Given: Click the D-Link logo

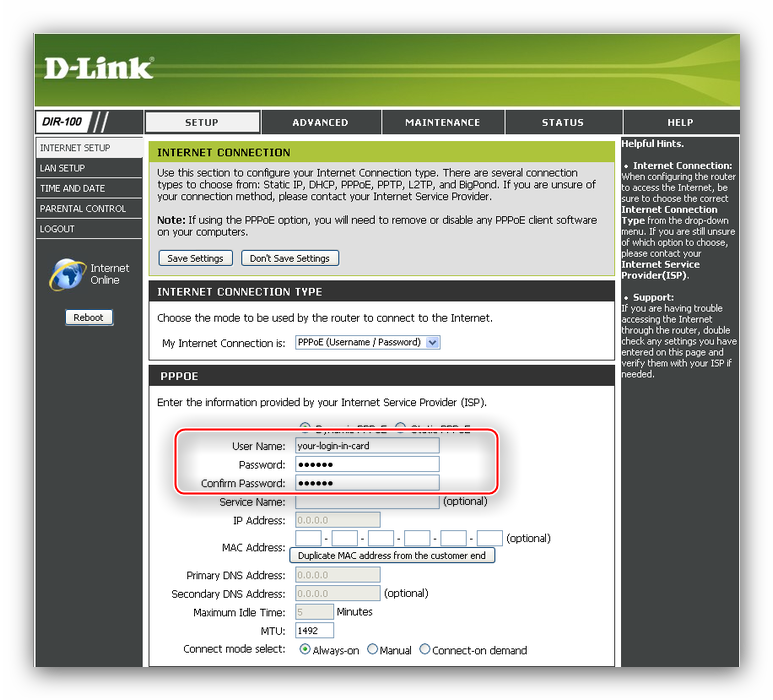Looking at the screenshot, I should pyautogui.click(x=99, y=68).
